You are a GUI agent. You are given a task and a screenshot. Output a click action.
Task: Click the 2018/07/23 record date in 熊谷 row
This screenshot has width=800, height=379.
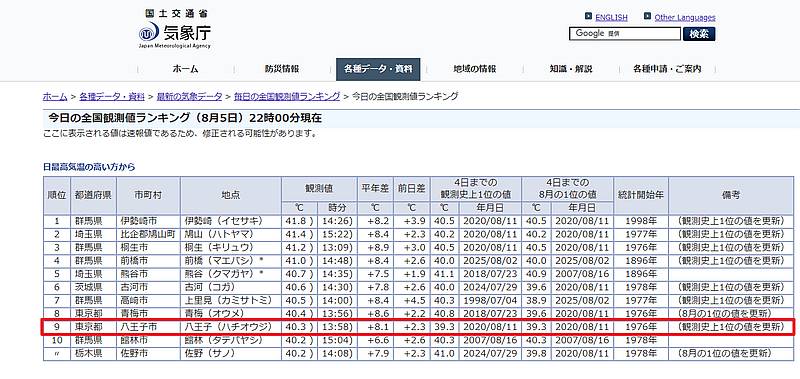pyautogui.click(x=490, y=274)
